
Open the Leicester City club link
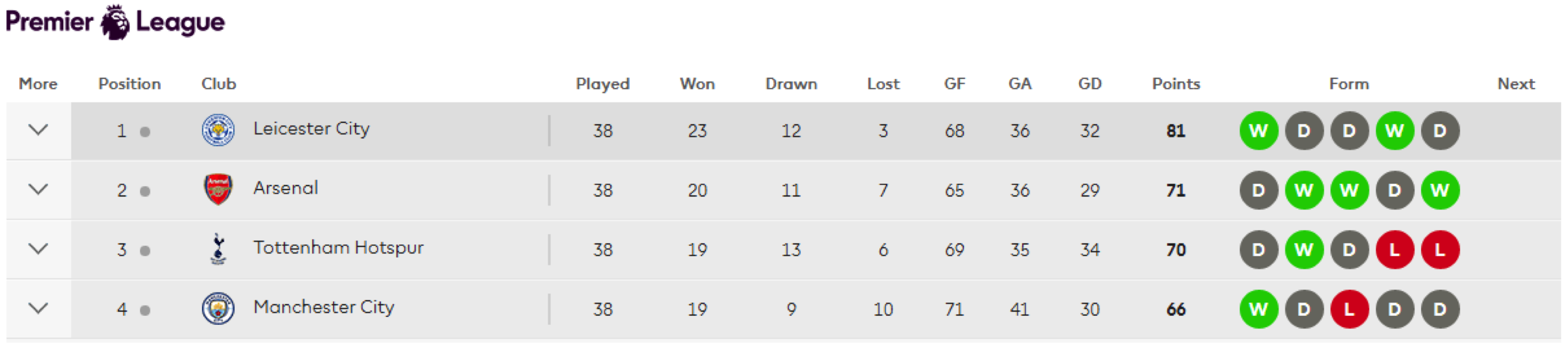(311, 129)
